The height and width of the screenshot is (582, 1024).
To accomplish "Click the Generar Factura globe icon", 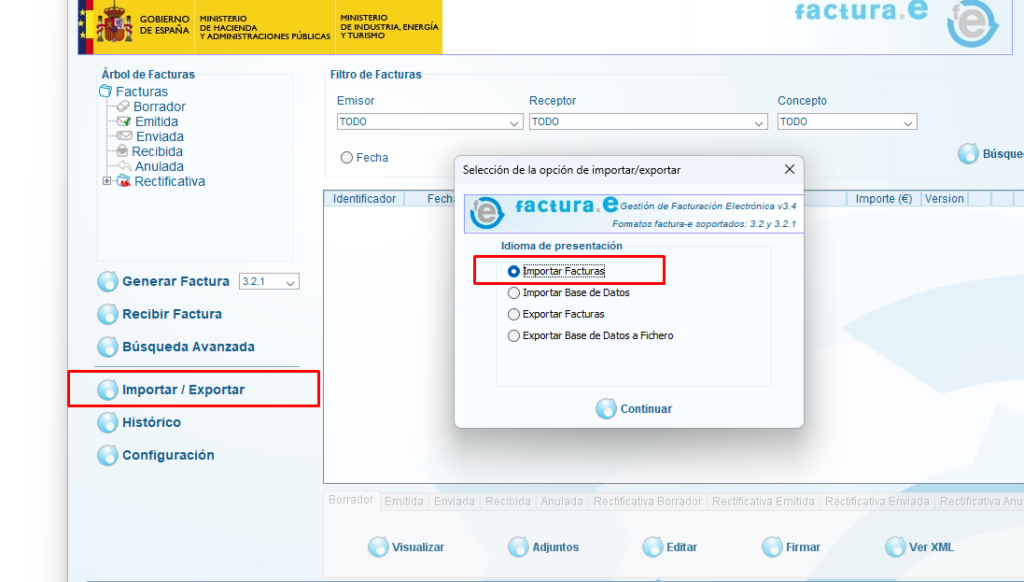I will point(107,282).
